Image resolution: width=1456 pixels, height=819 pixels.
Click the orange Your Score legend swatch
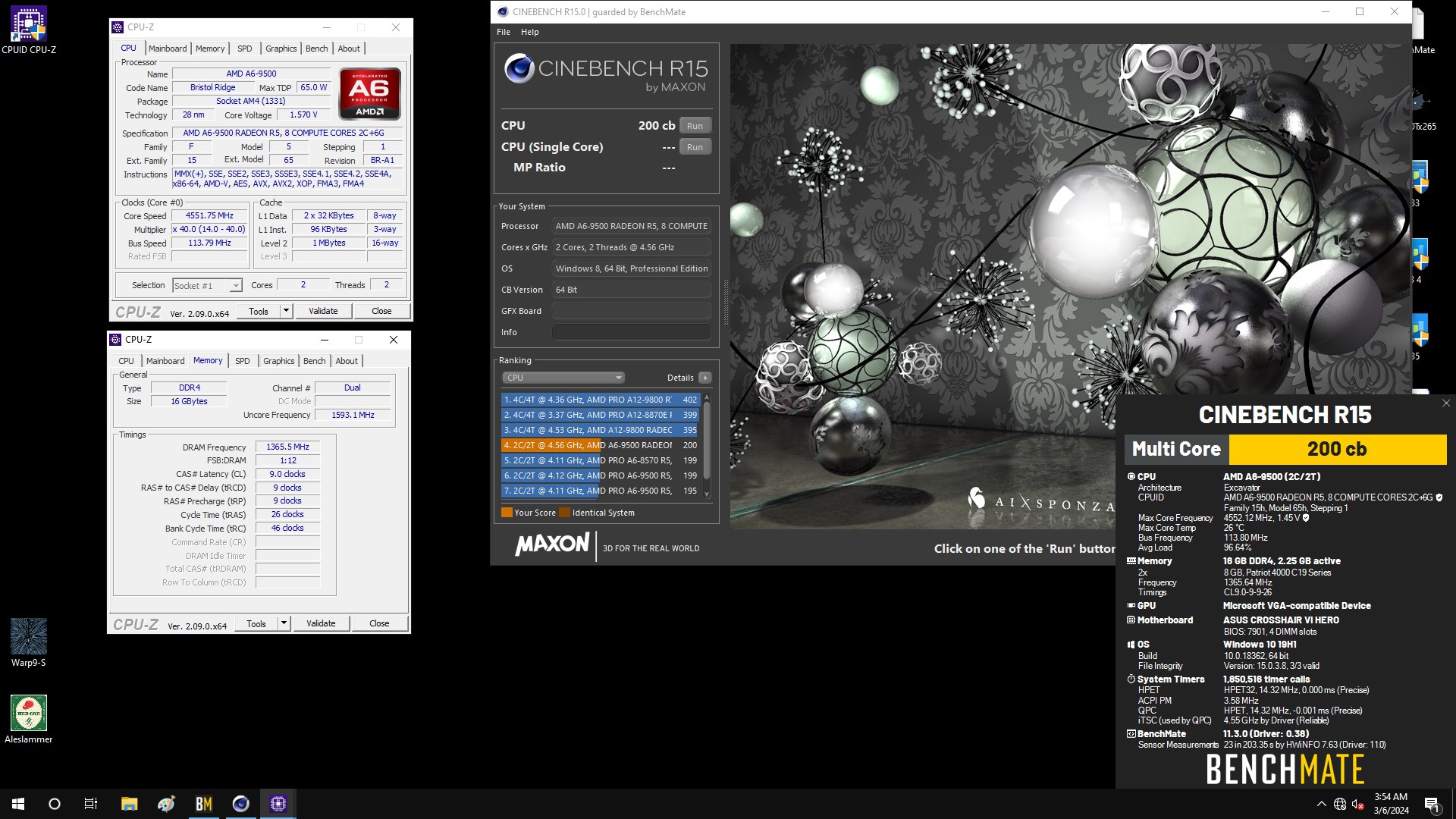(x=507, y=513)
